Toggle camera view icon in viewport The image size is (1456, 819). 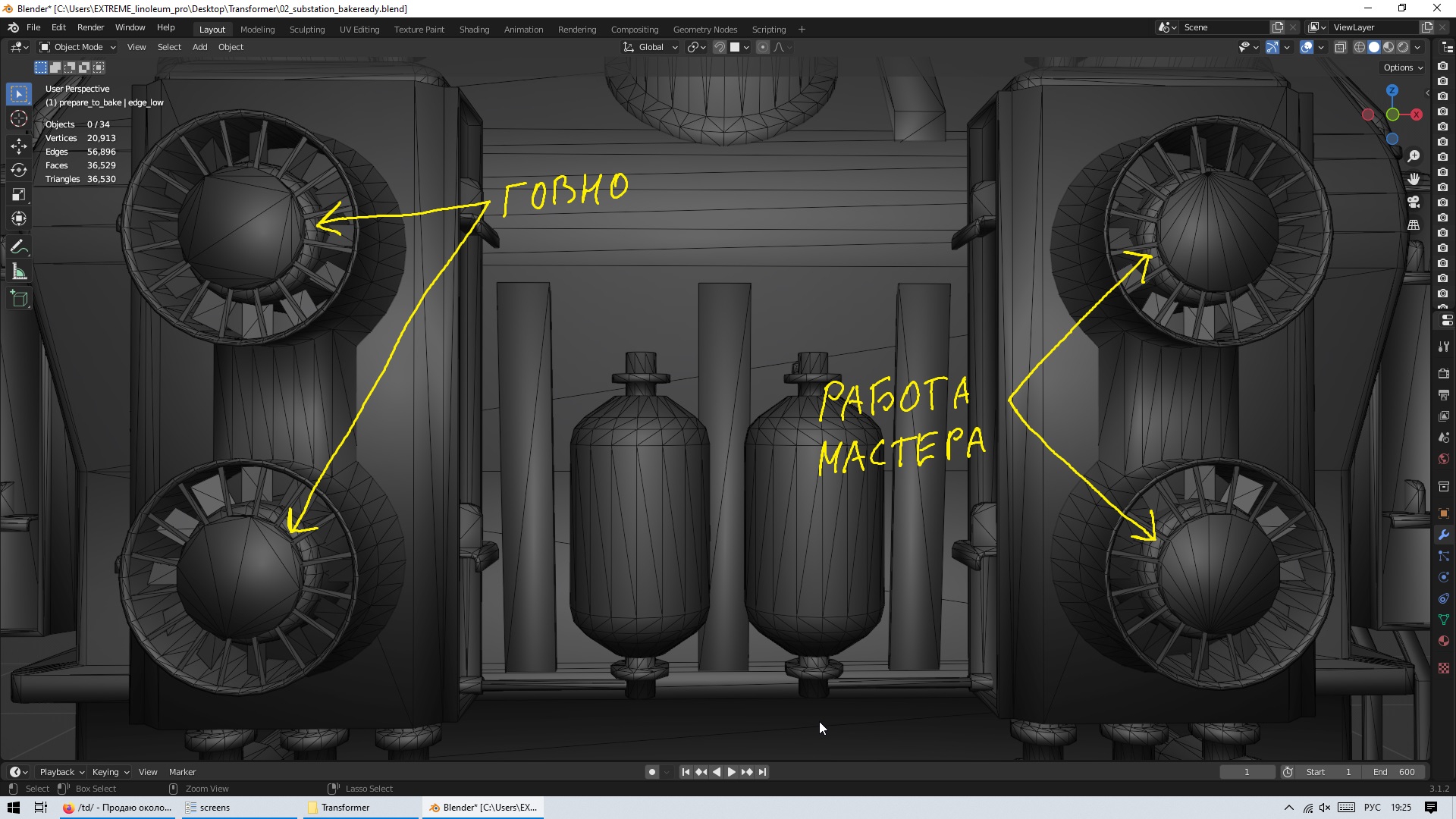click(1414, 202)
